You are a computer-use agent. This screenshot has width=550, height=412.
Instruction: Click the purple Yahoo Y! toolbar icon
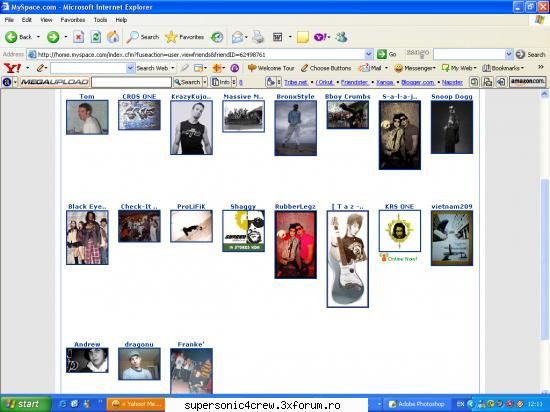pos(320,37)
